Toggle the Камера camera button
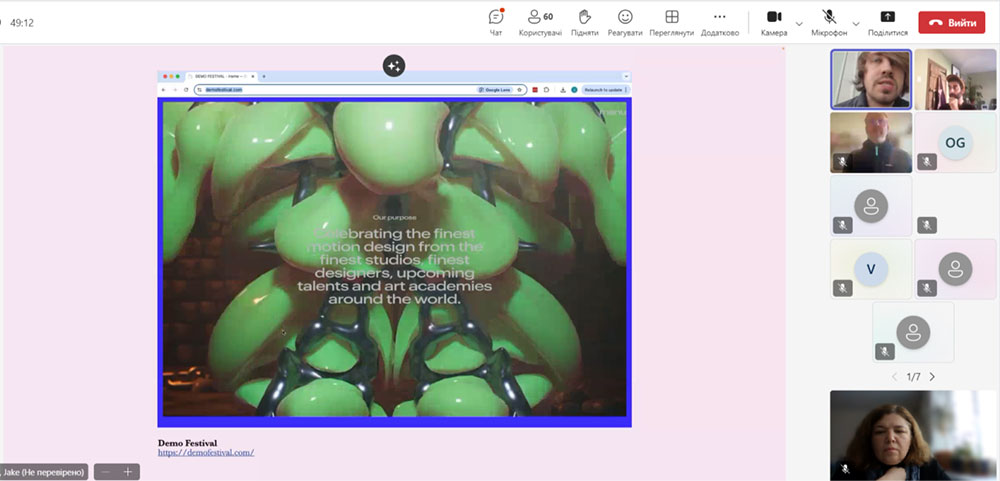The image size is (1000, 481). tap(774, 22)
